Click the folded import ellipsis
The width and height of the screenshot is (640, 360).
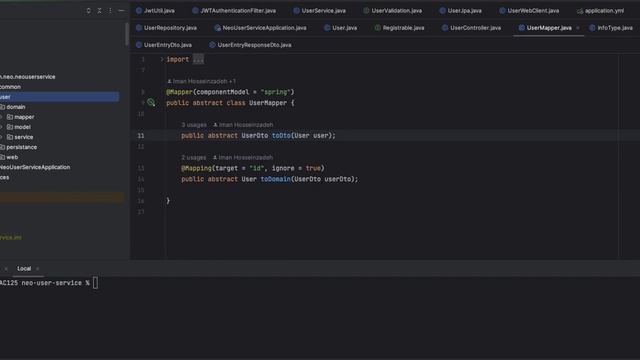pyautogui.click(x=198, y=59)
